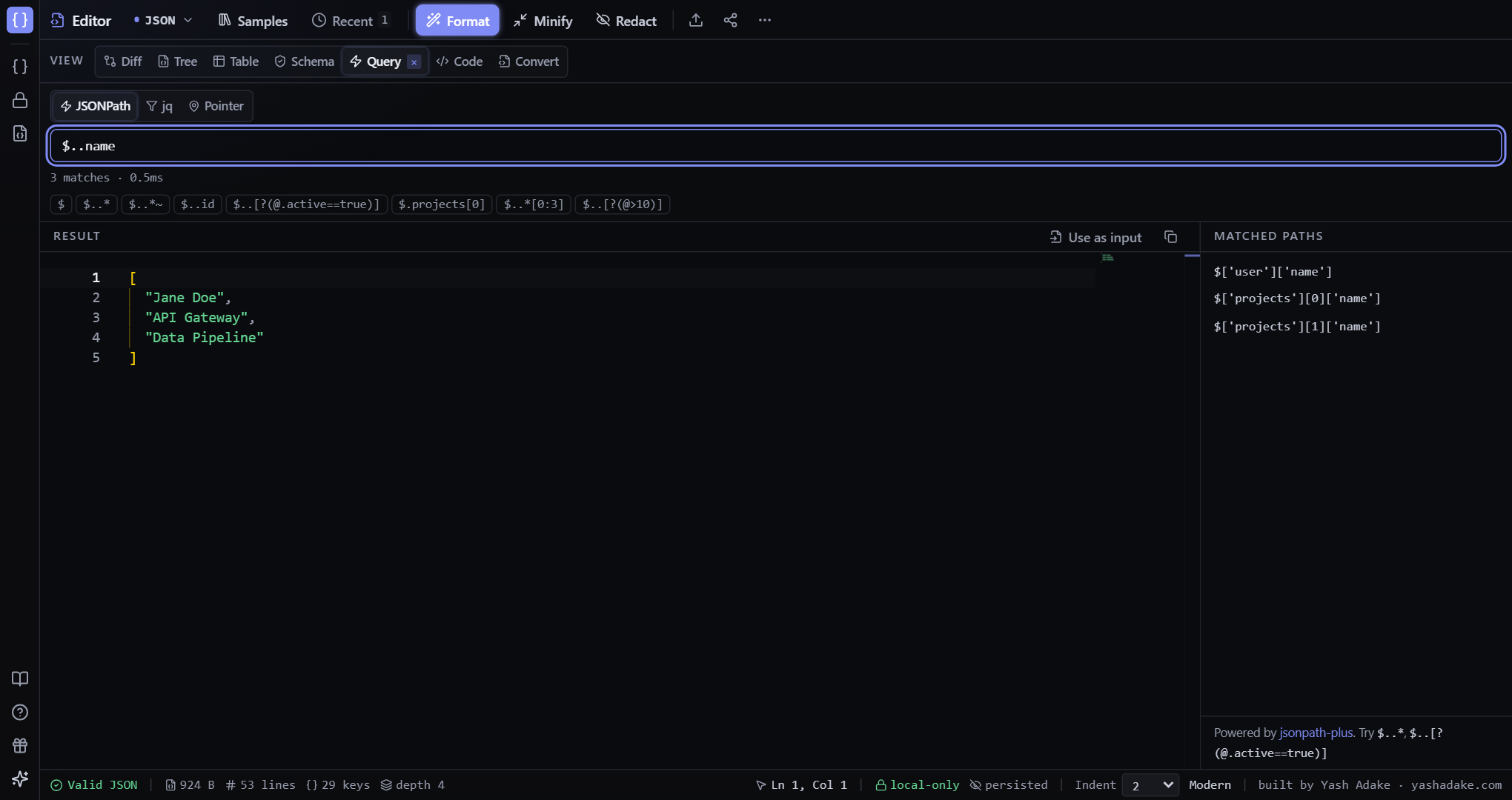
Task: Copy the result using copy icon
Action: tap(1170, 237)
